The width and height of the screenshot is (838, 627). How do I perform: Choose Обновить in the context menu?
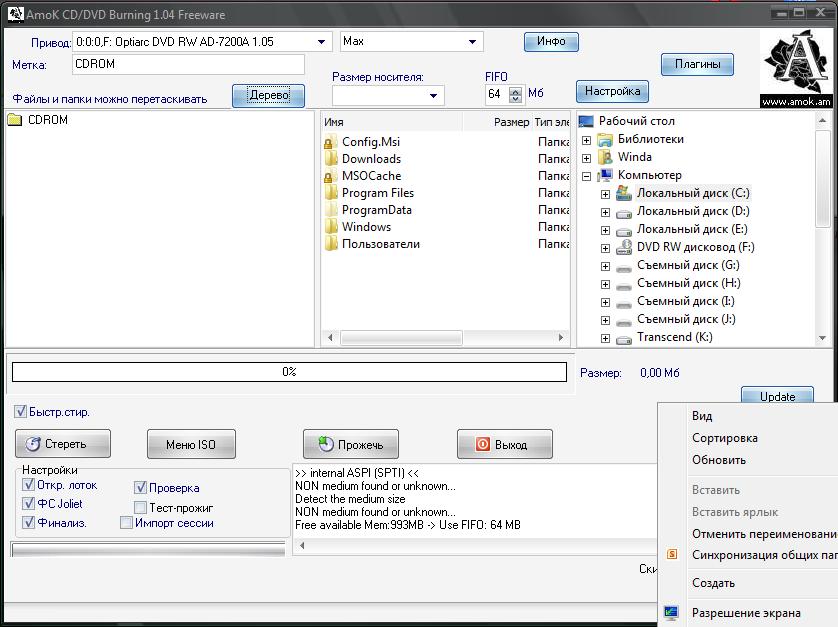pos(748,460)
